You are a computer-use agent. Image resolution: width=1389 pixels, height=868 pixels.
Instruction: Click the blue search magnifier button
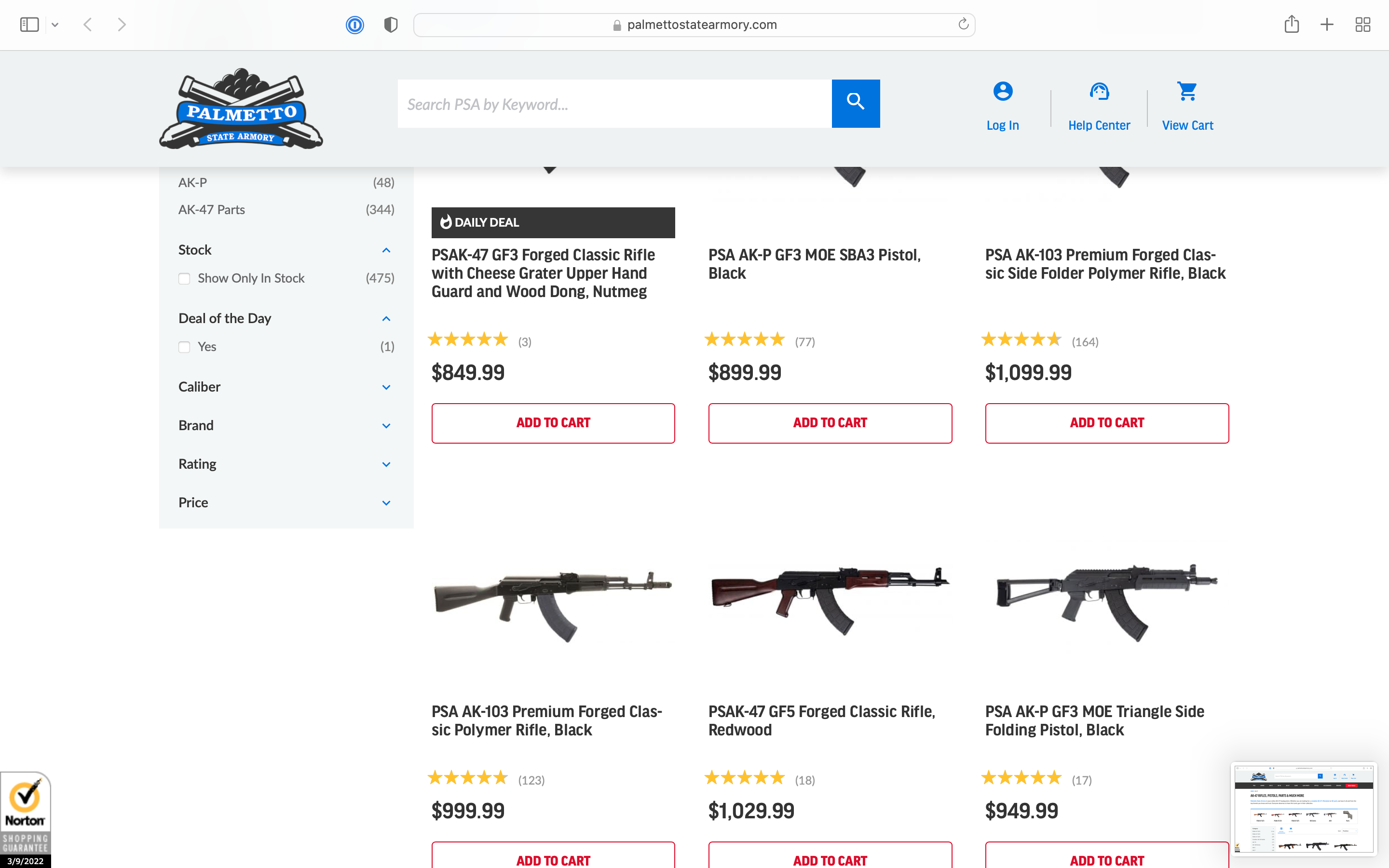click(x=855, y=103)
